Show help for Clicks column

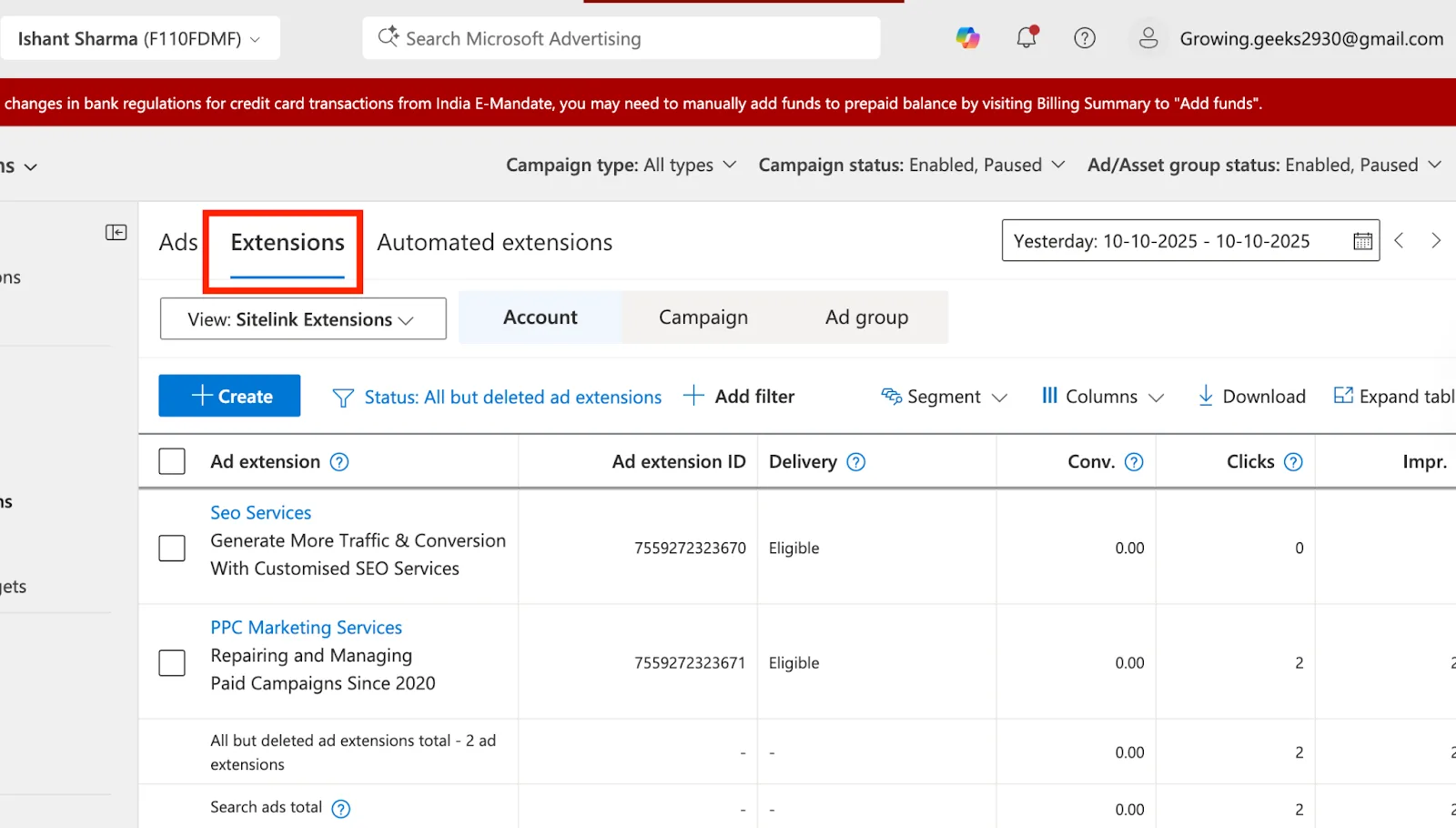coord(1293,462)
